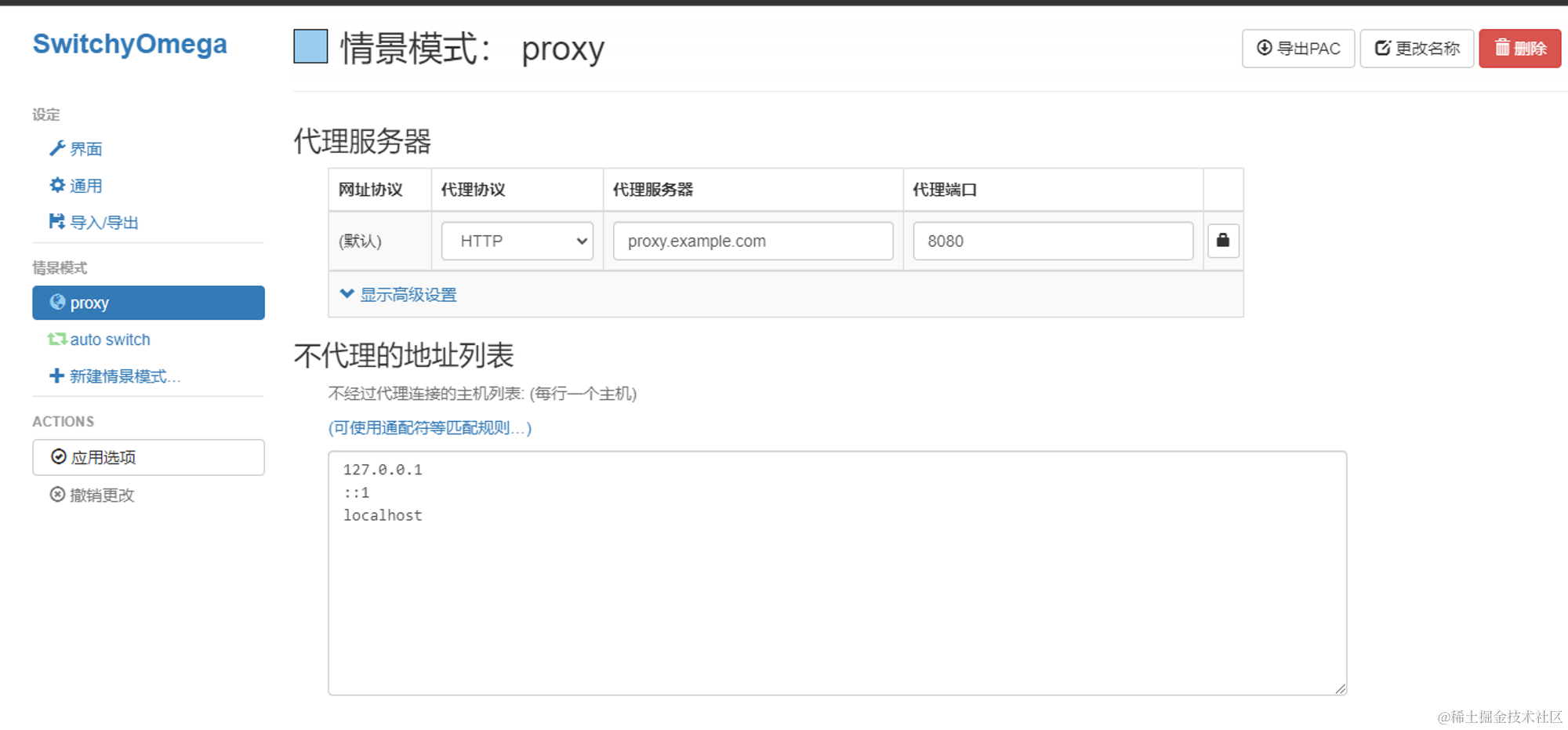1568x730 pixels.
Task: Click the trash icon in 删除 button
Action: (1502, 47)
